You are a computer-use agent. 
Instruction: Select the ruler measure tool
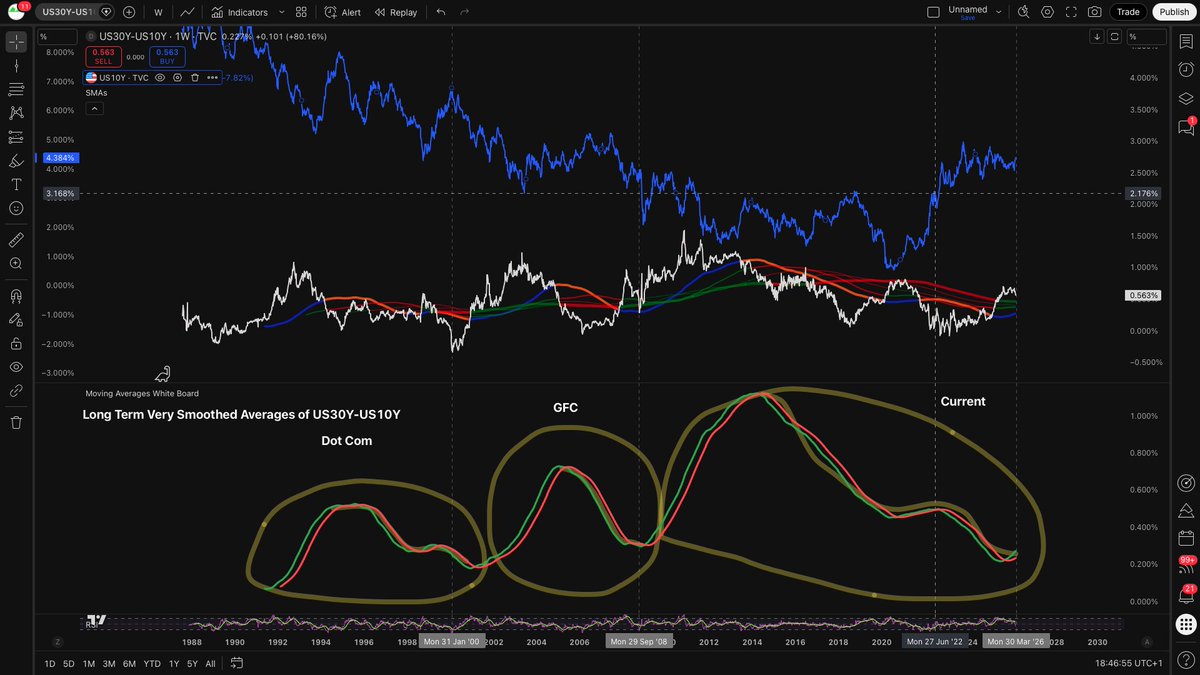coord(16,240)
